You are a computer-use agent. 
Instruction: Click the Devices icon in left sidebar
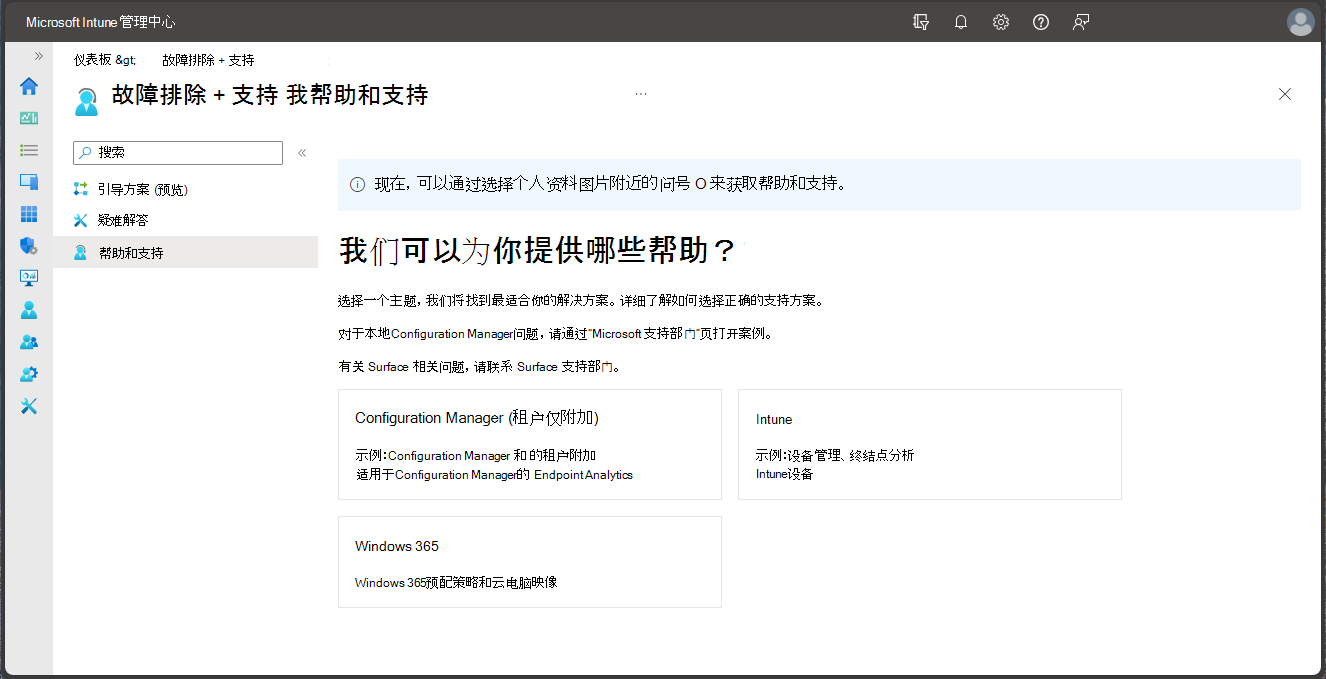coord(29,182)
